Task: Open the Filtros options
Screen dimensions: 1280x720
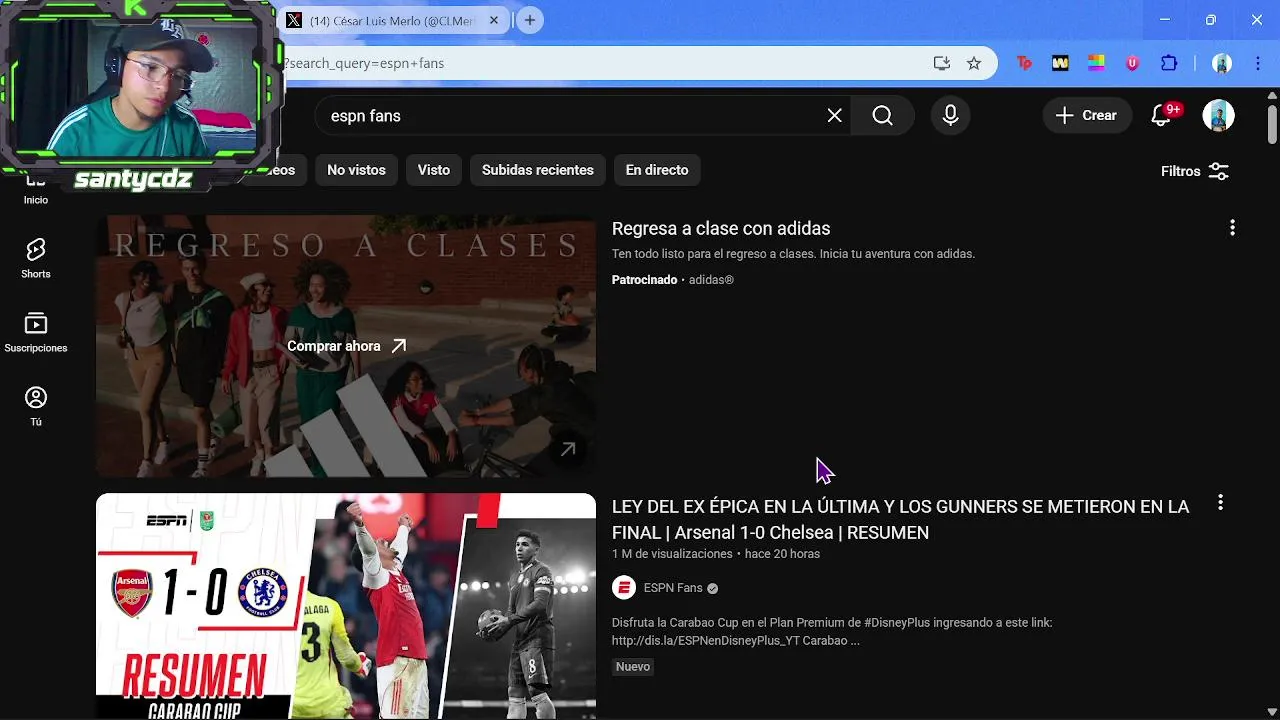Action: [x=1195, y=171]
